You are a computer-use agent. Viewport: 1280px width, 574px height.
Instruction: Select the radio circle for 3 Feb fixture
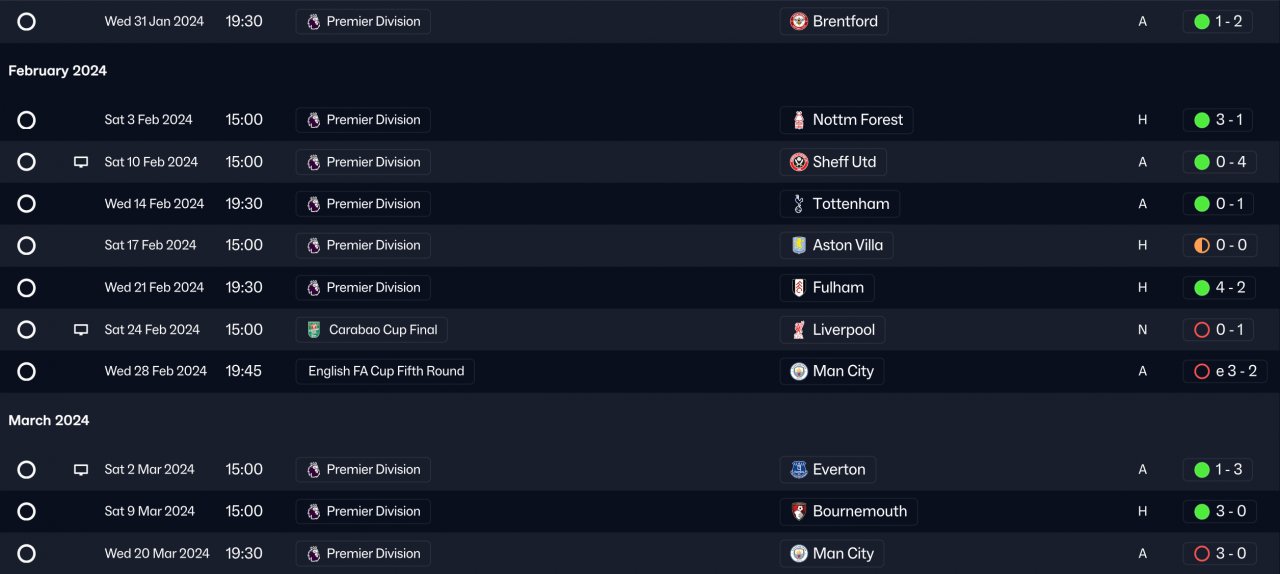tap(27, 120)
